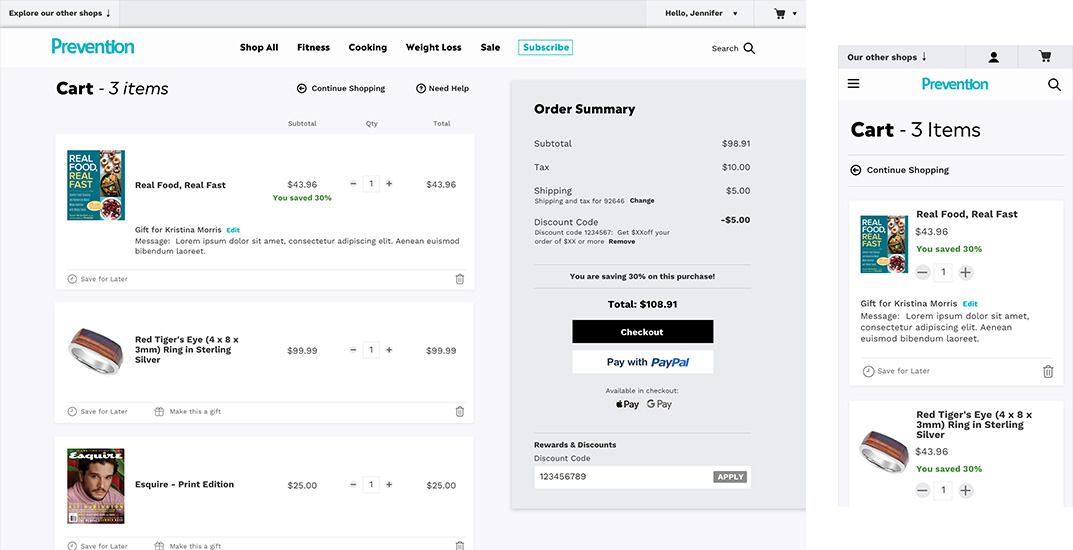This screenshot has width=1073, height=550.
Task: Expand the Hello, Jennifer account dropdown
Action: 701,13
